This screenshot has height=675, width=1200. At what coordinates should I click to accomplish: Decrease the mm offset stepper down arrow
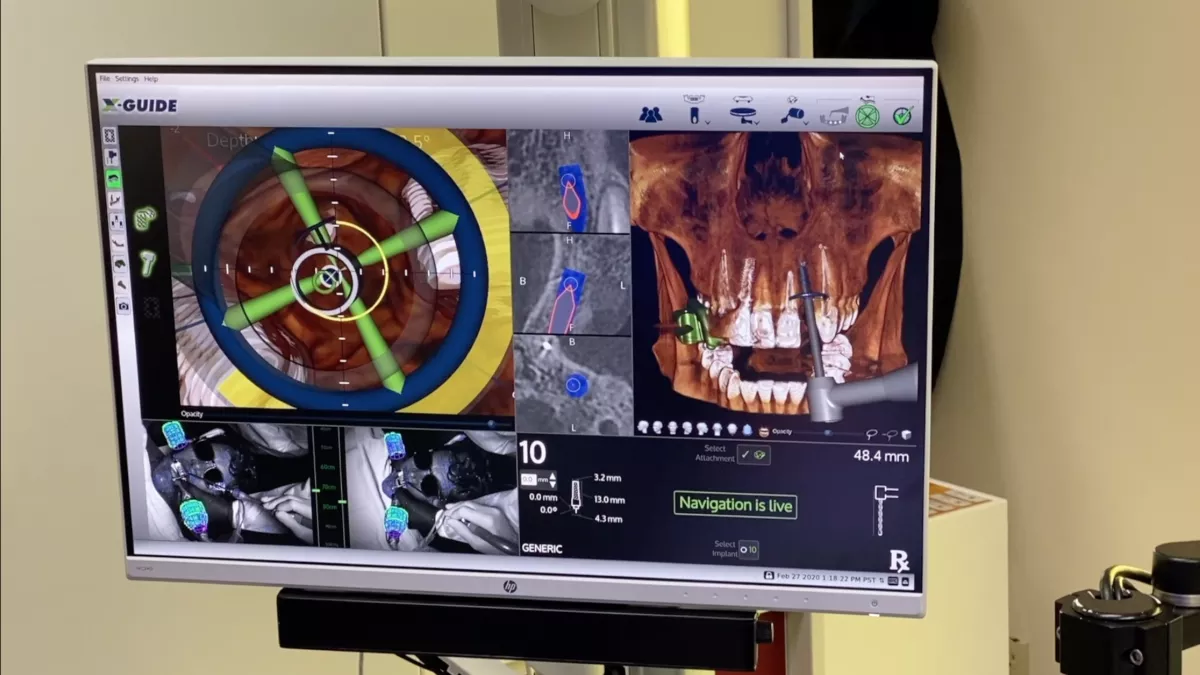(x=553, y=485)
